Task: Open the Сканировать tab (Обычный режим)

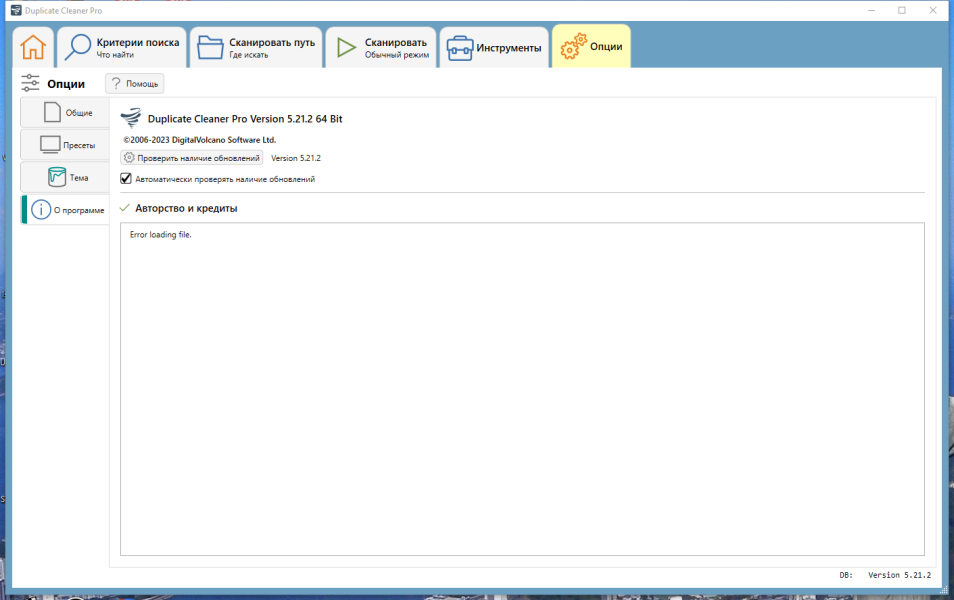Action: (x=381, y=47)
